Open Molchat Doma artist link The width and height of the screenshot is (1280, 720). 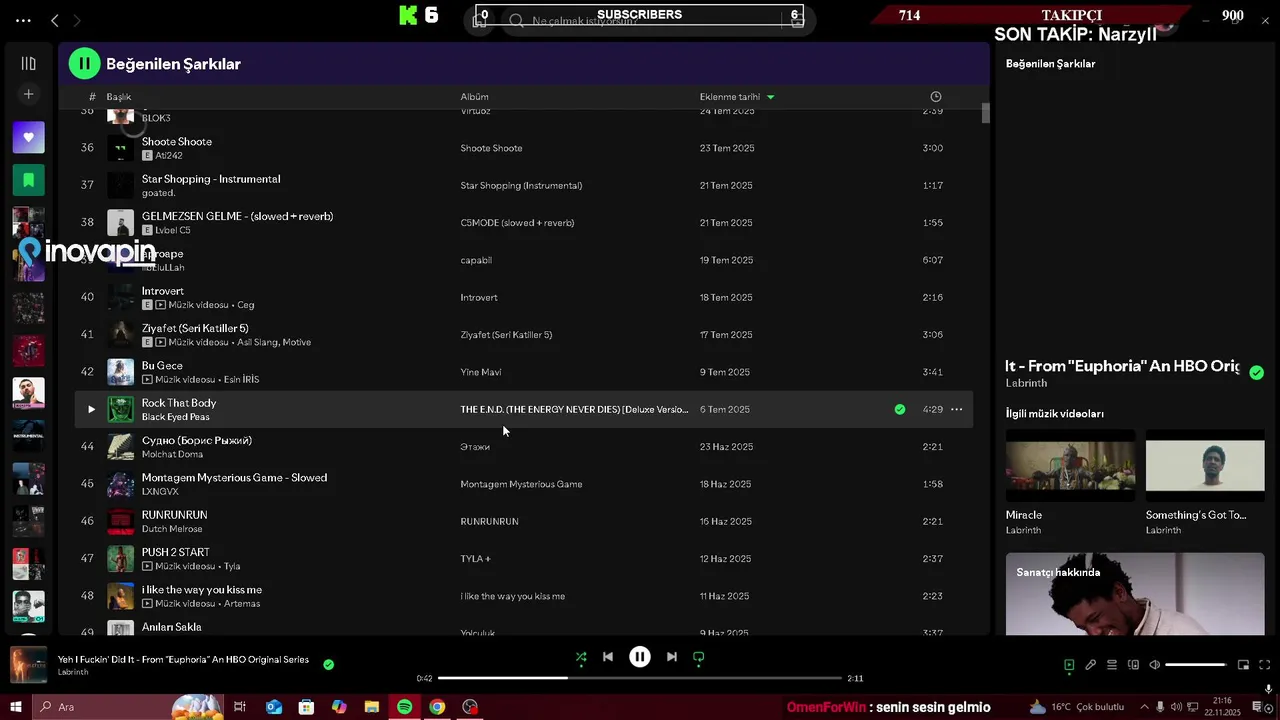coord(172,454)
